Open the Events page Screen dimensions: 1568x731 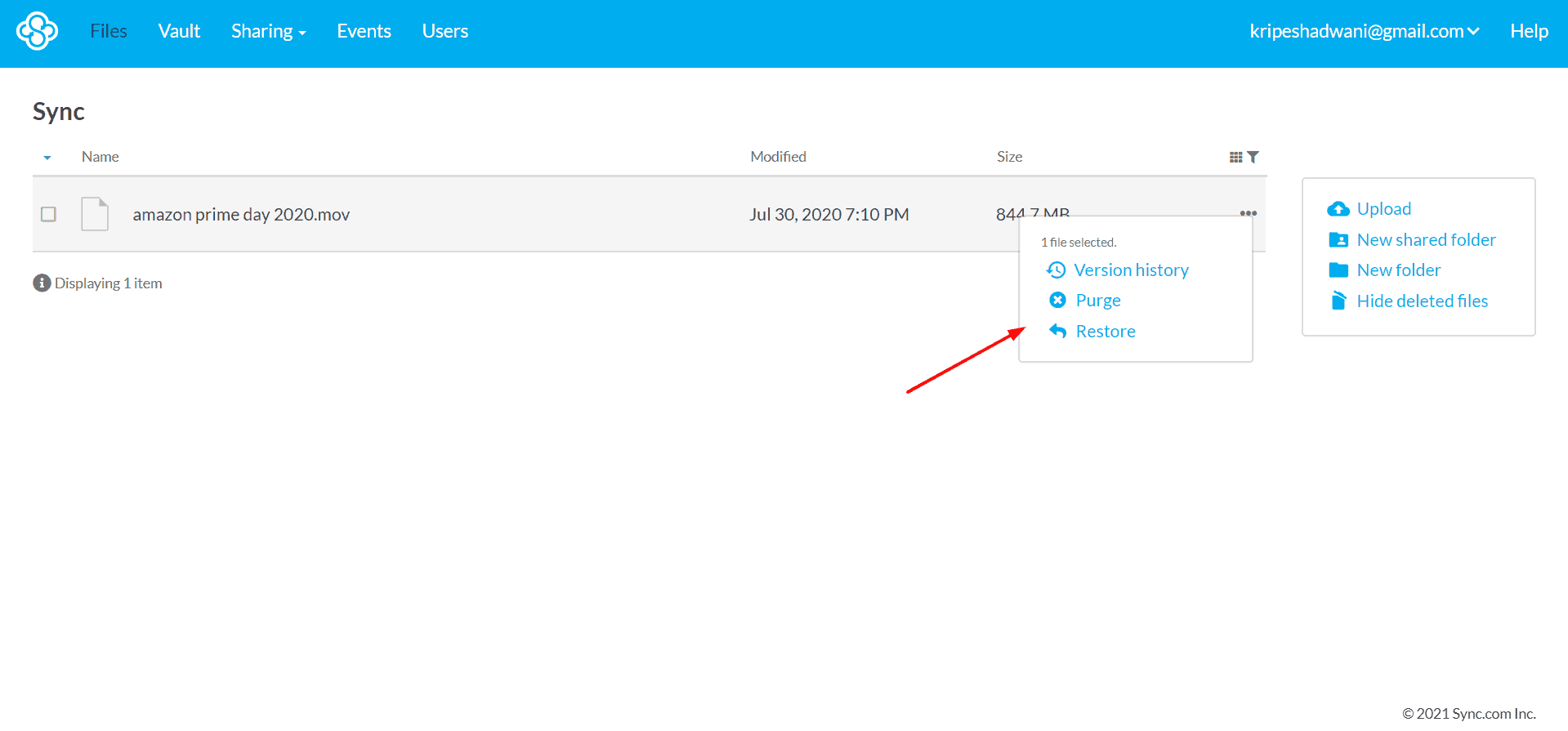(x=364, y=31)
